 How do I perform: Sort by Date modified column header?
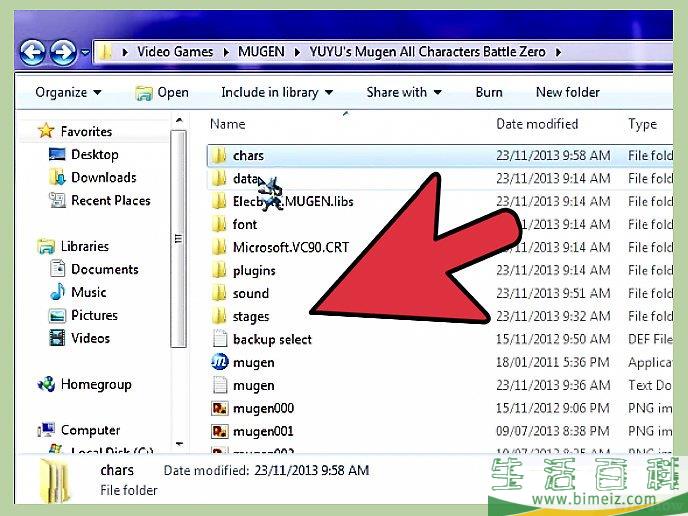tap(537, 124)
